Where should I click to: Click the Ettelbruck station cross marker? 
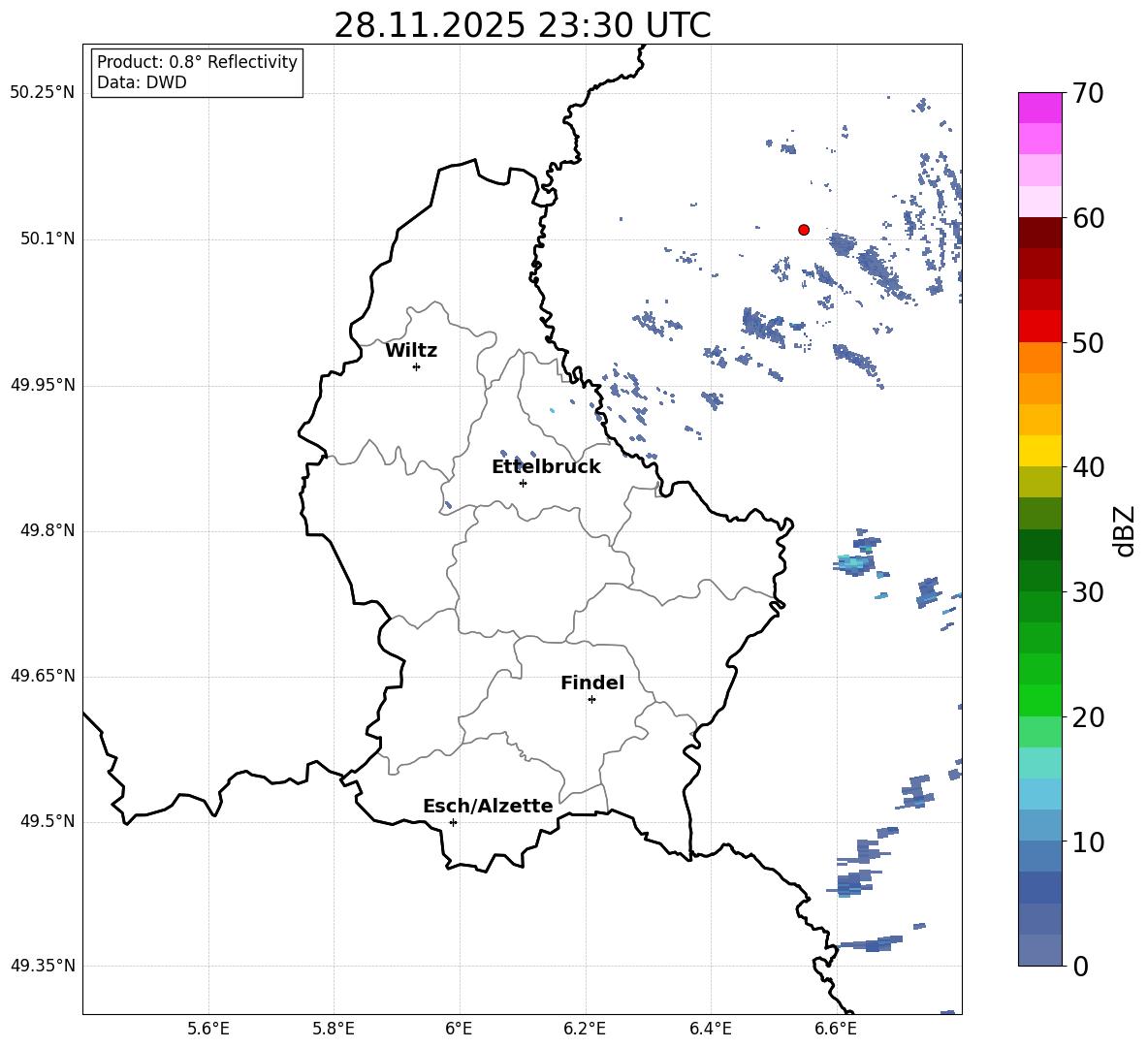523,483
